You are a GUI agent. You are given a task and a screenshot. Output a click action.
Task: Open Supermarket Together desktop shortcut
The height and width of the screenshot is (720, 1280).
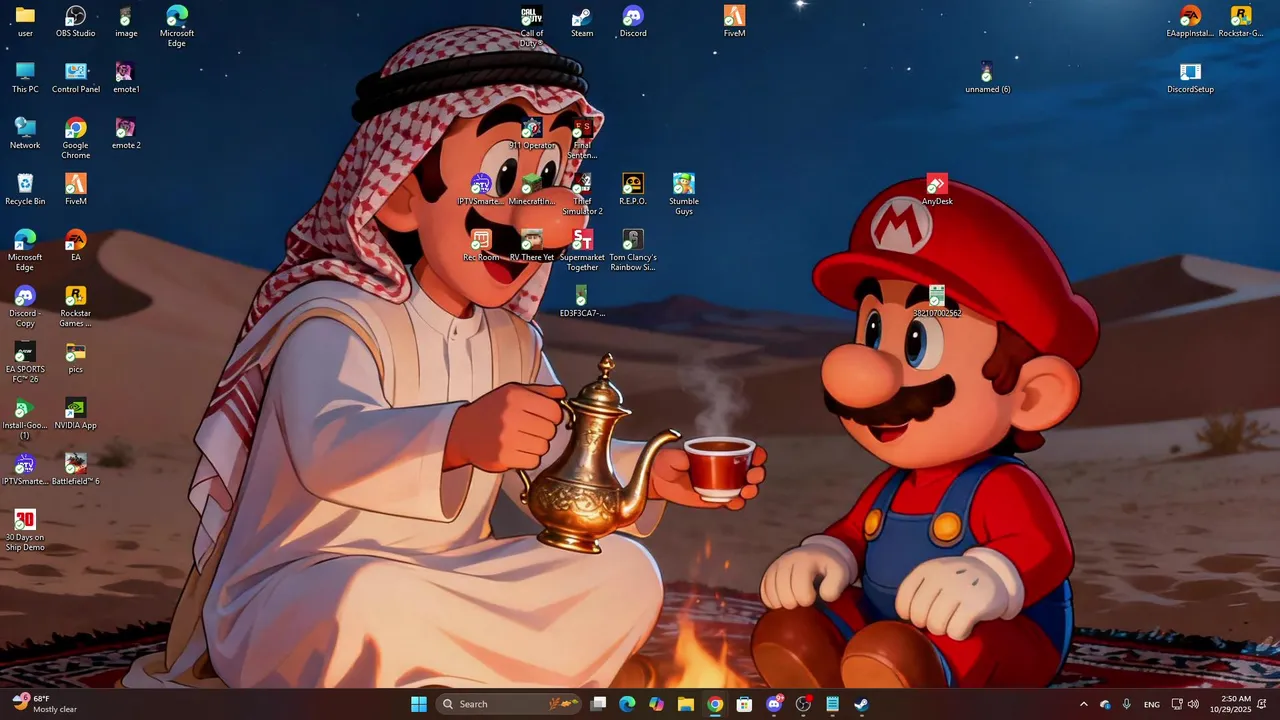tap(582, 250)
